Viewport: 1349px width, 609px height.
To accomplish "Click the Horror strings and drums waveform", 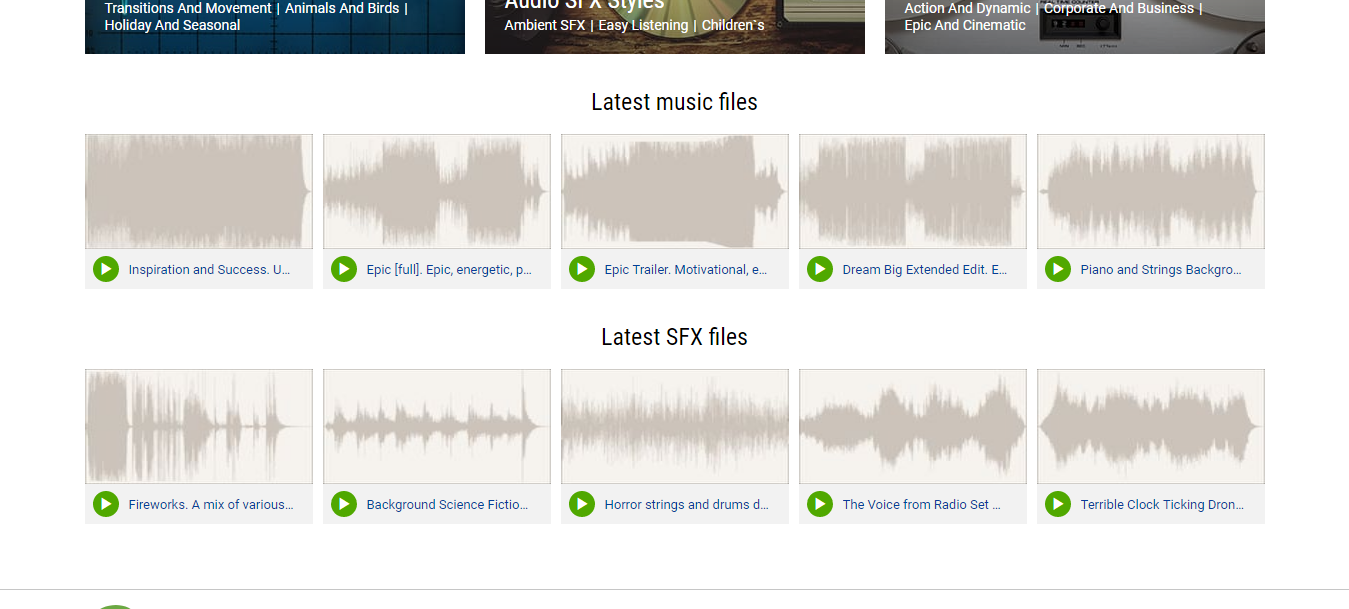I will click(x=675, y=426).
